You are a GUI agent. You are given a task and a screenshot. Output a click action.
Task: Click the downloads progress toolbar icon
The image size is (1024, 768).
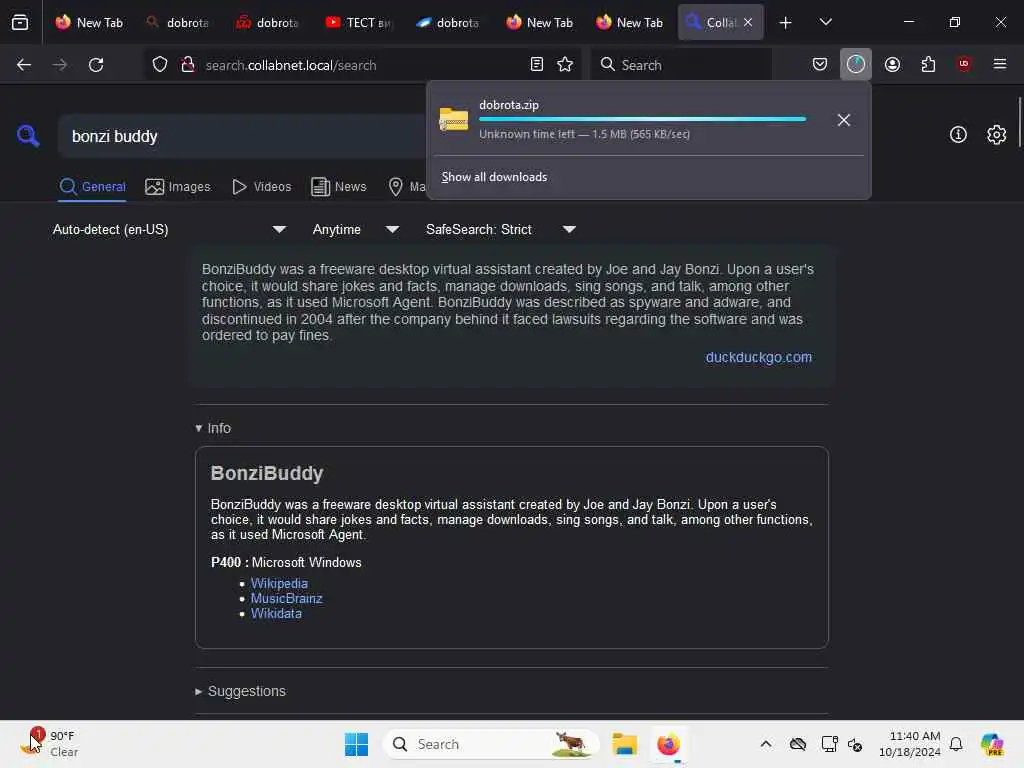pyautogui.click(x=856, y=64)
